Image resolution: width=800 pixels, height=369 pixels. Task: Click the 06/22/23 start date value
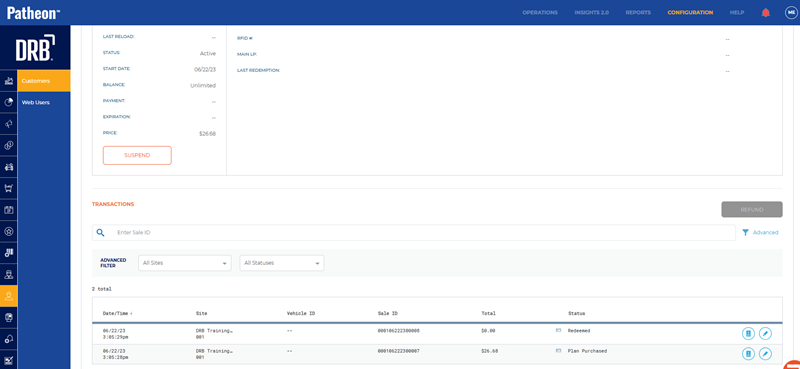(205, 69)
